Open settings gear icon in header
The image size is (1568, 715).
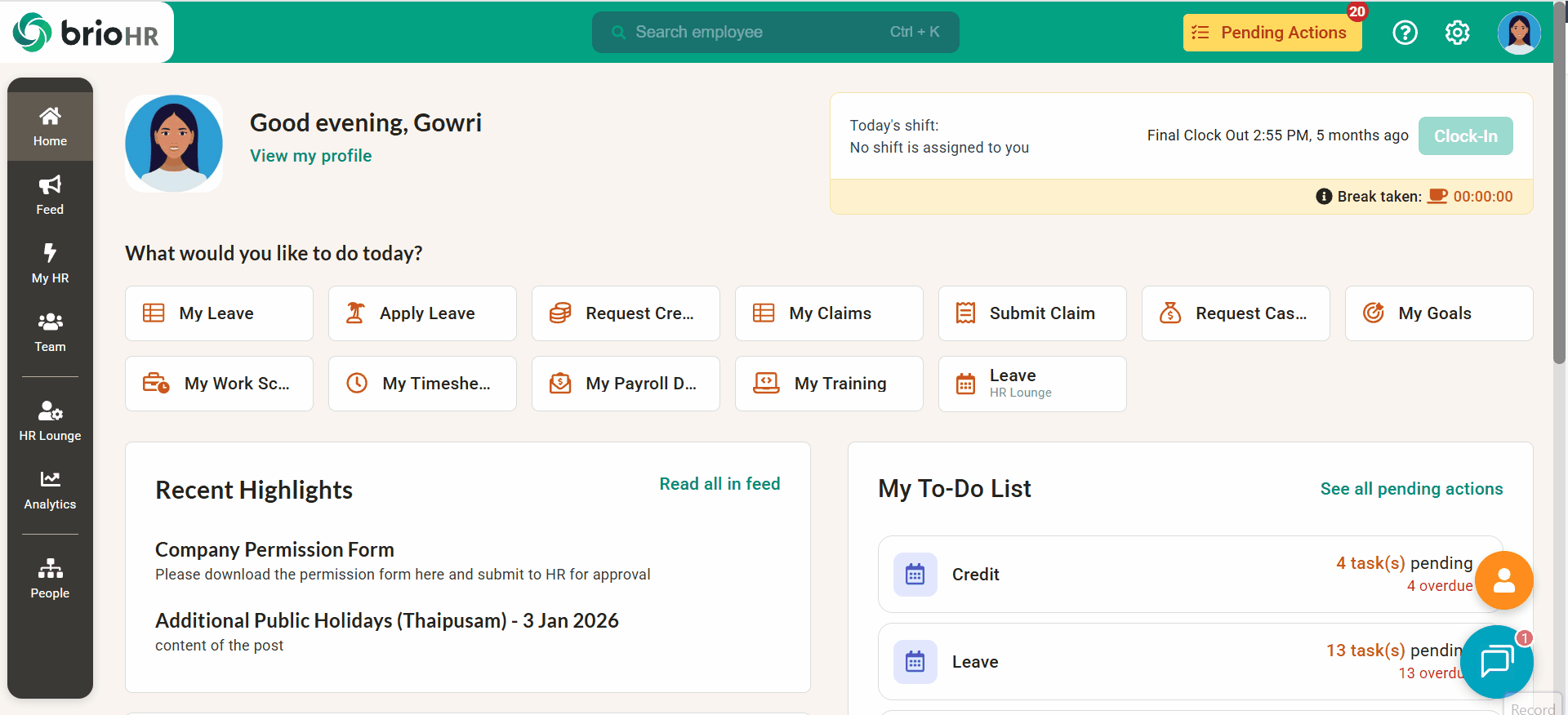pos(1457,33)
